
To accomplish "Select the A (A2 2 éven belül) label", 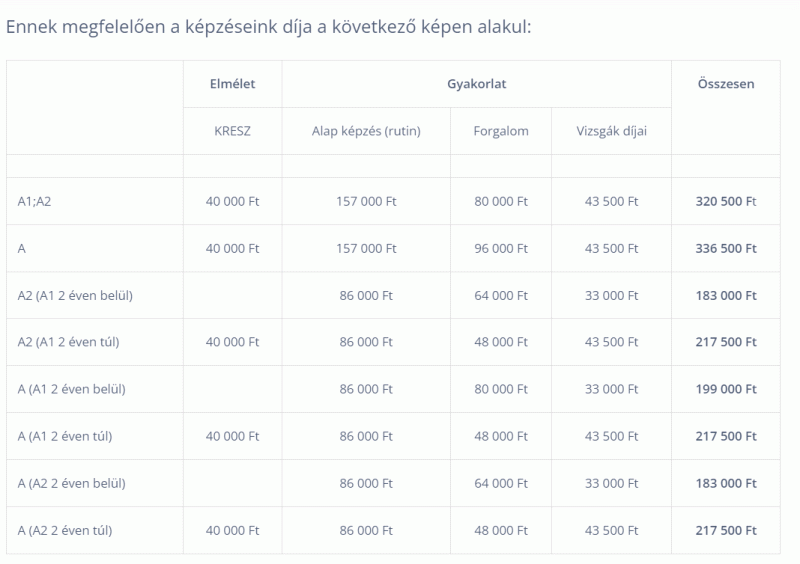I will (71, 483).
